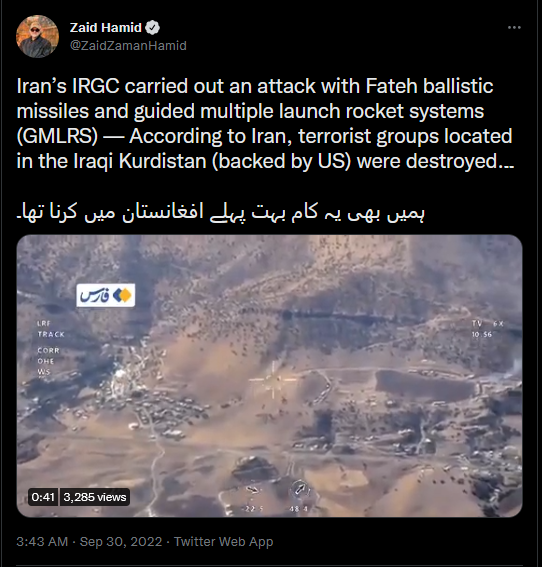
Task: Open the @ZaidZamanHamid handle link
Action: click(x=128, y=46)
